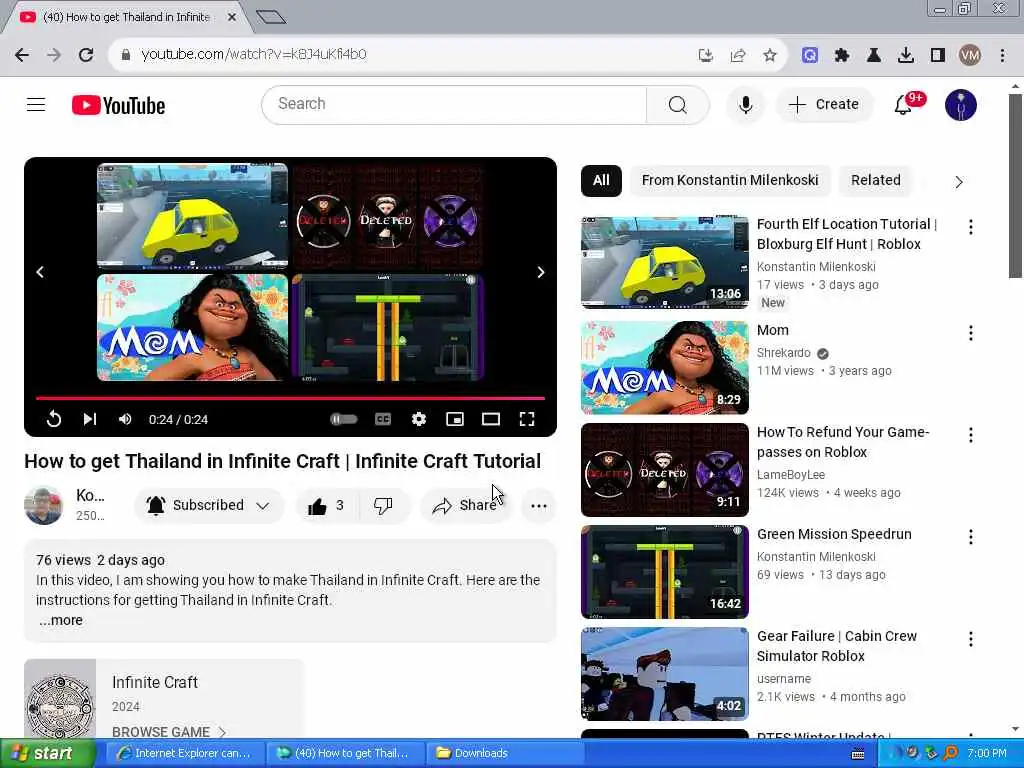Expand the Subscribed notification dropdown
The image size is (1024, 768).
[263, 505]
